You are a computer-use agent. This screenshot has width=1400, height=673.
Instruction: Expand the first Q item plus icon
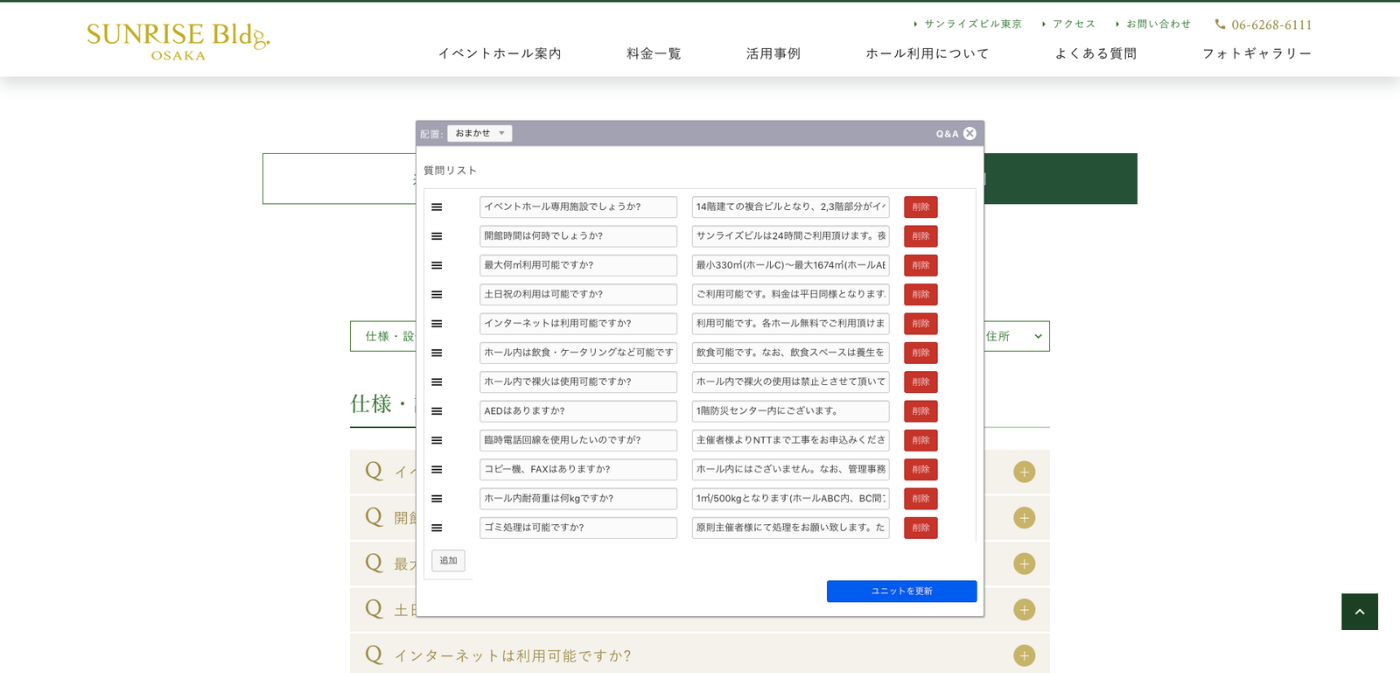point(1023,471)
